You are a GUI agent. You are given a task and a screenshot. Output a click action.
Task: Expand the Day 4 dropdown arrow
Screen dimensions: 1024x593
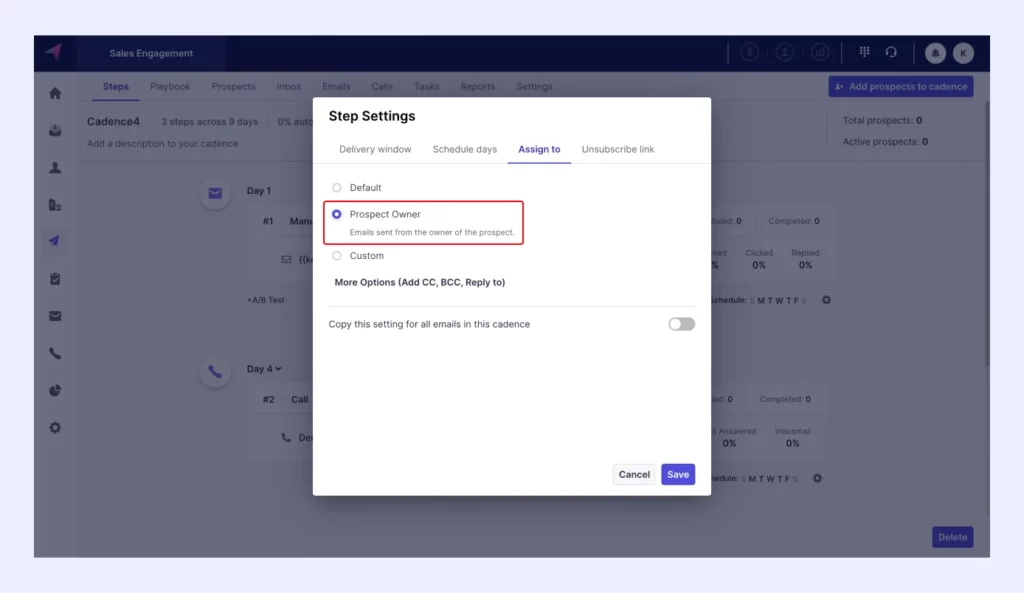pyautogui.click(x=278, y=369)
